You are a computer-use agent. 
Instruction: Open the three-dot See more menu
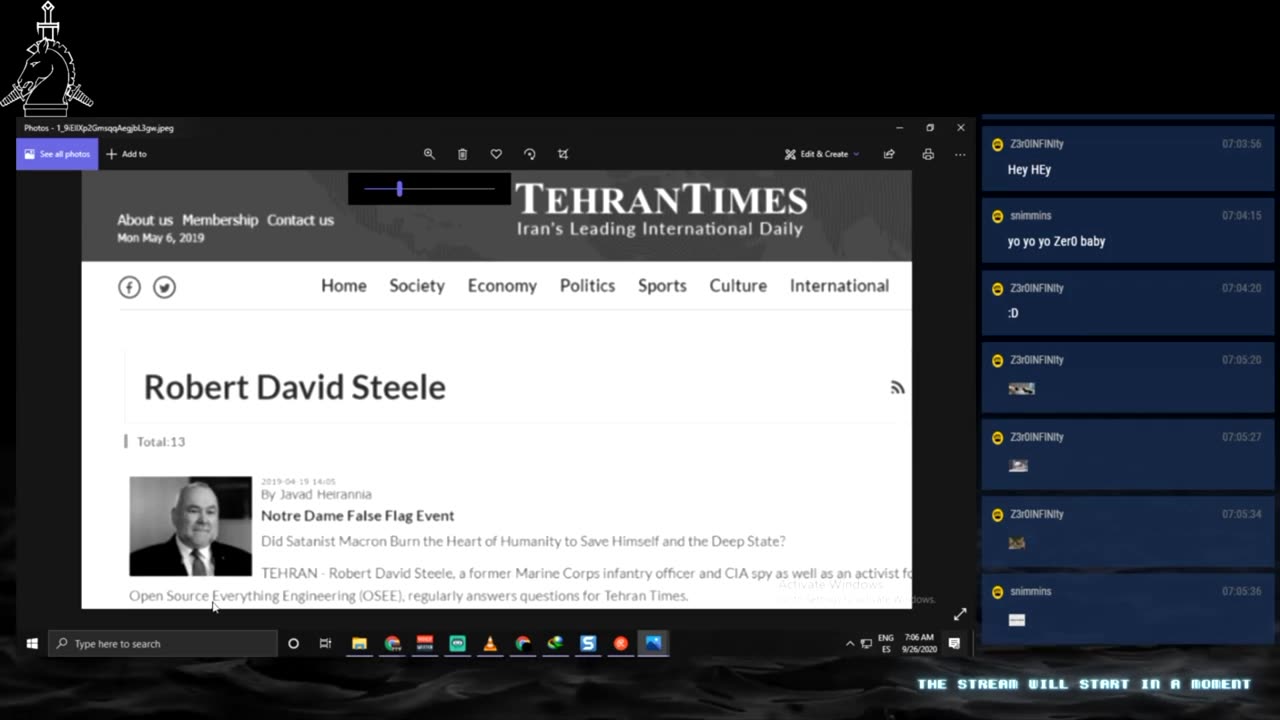click(960, 154)
